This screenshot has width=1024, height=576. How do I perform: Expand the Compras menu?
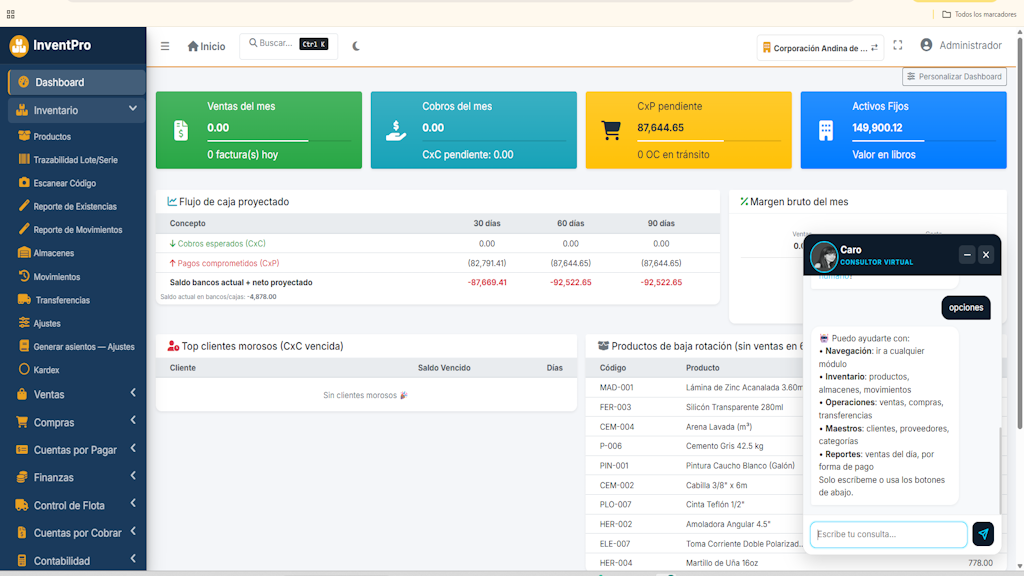(76, 423)
